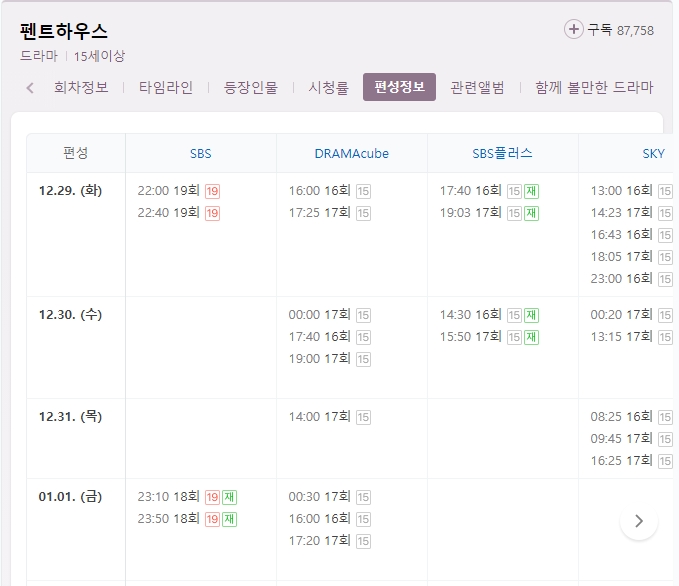The image size is (679, 586).
Task: Open the SKY channel header link
Action: tap(653, 153)
